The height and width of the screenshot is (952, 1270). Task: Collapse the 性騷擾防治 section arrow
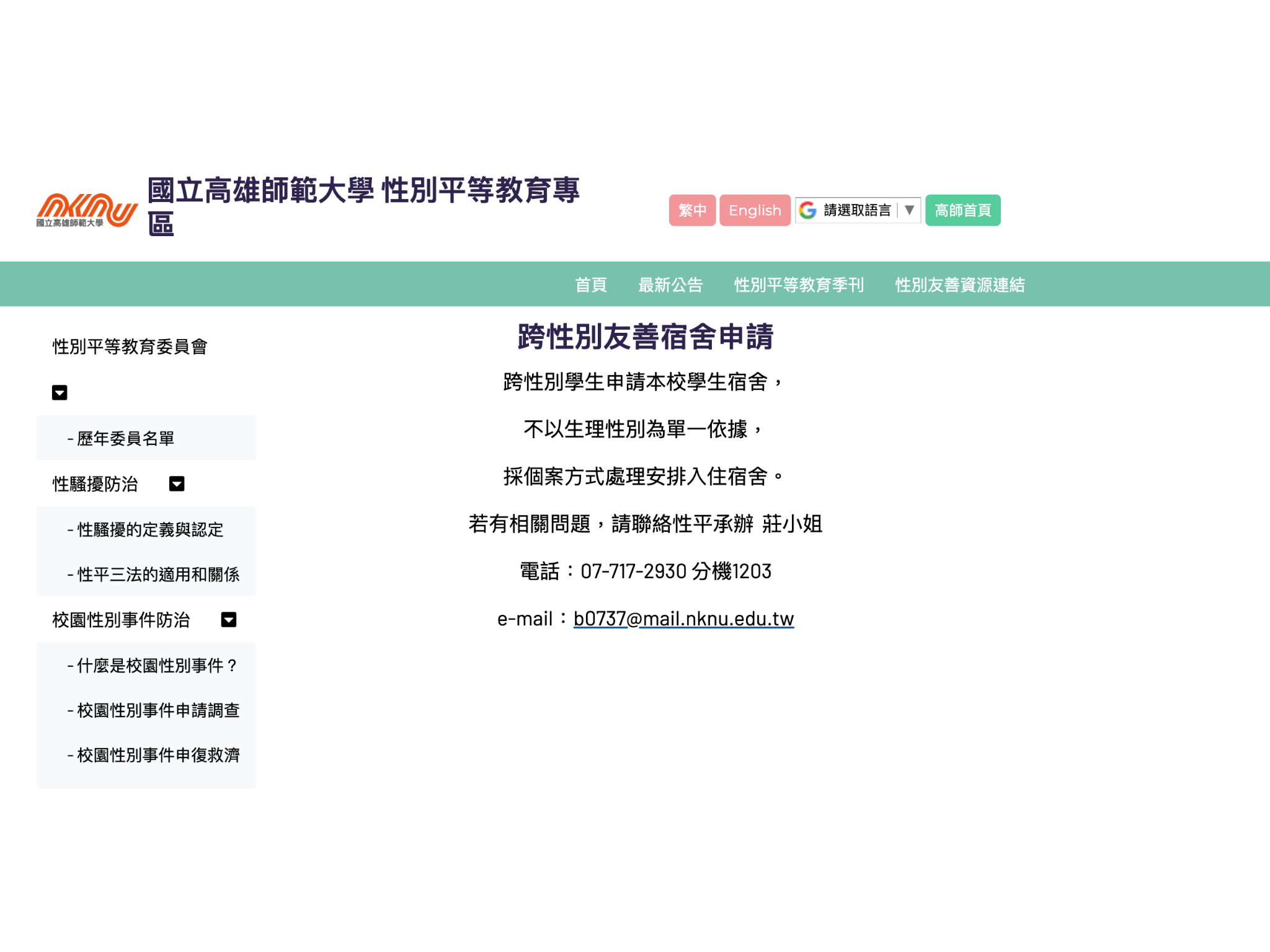tap(177, 483)
